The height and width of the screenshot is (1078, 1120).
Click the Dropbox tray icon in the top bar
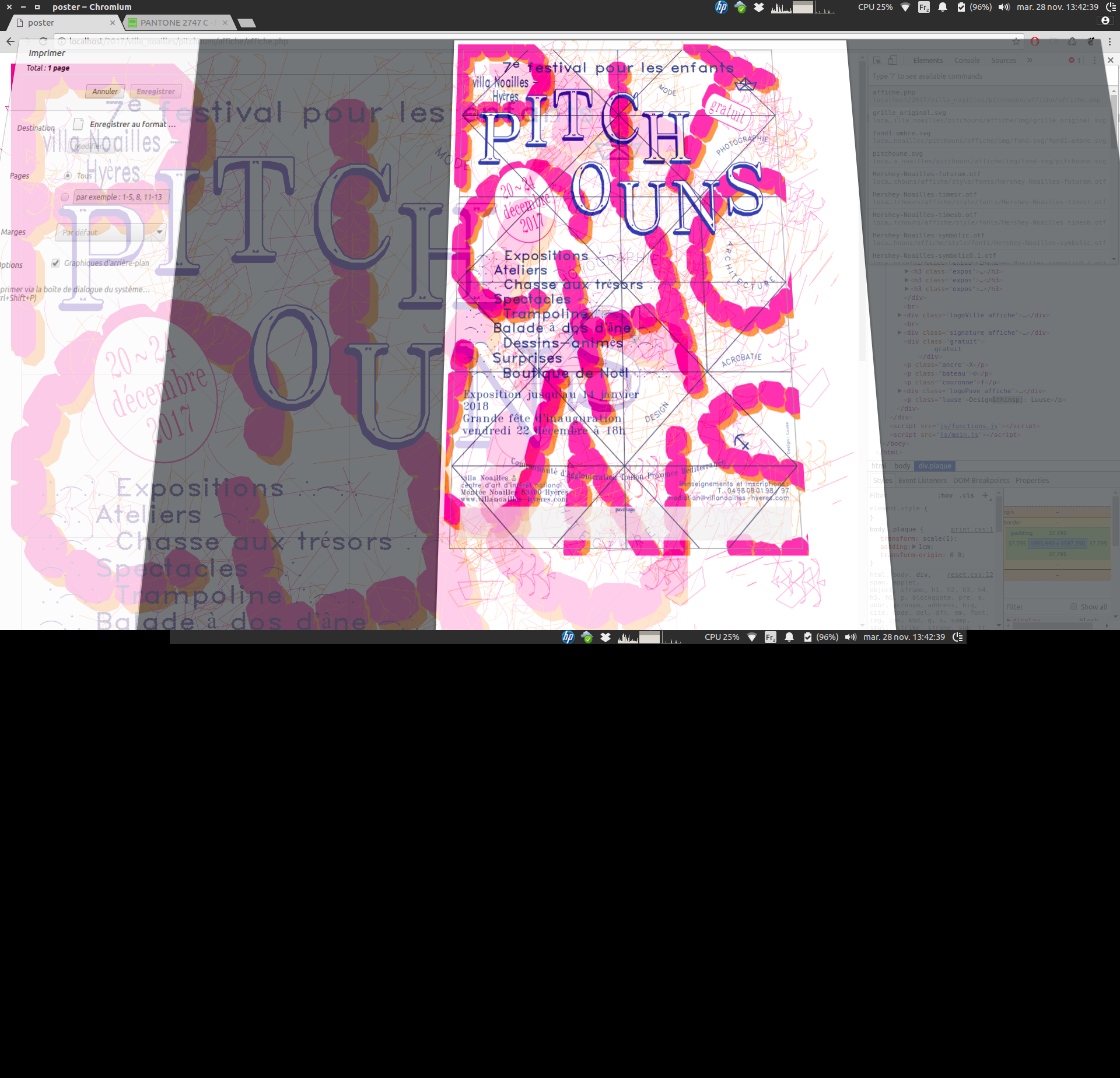pos(759,7)
